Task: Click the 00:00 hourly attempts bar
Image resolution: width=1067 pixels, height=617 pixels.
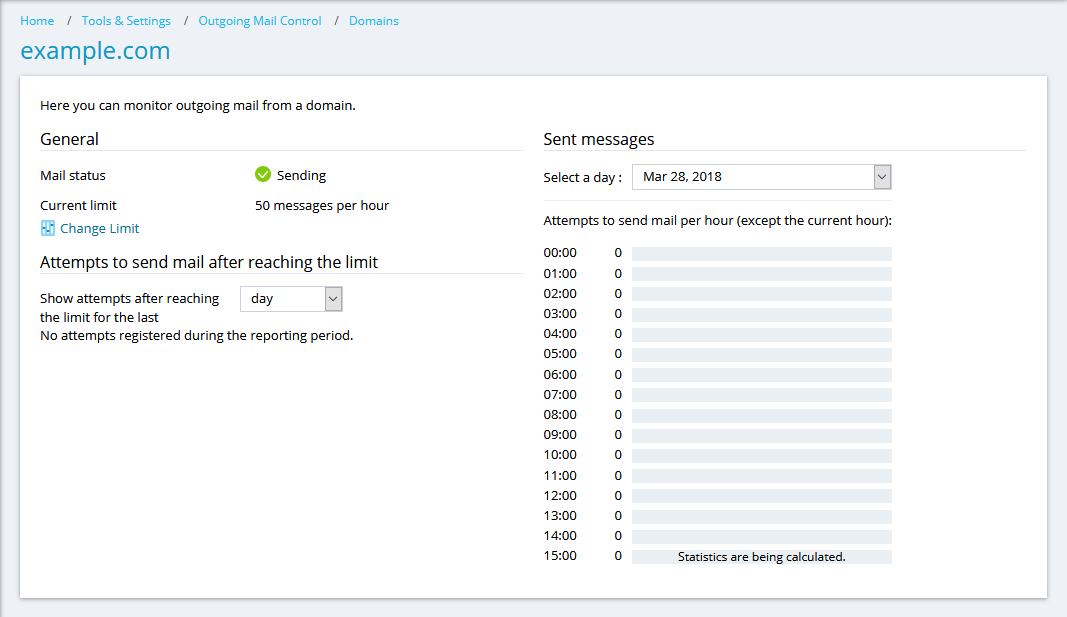Action: (761, 254)
